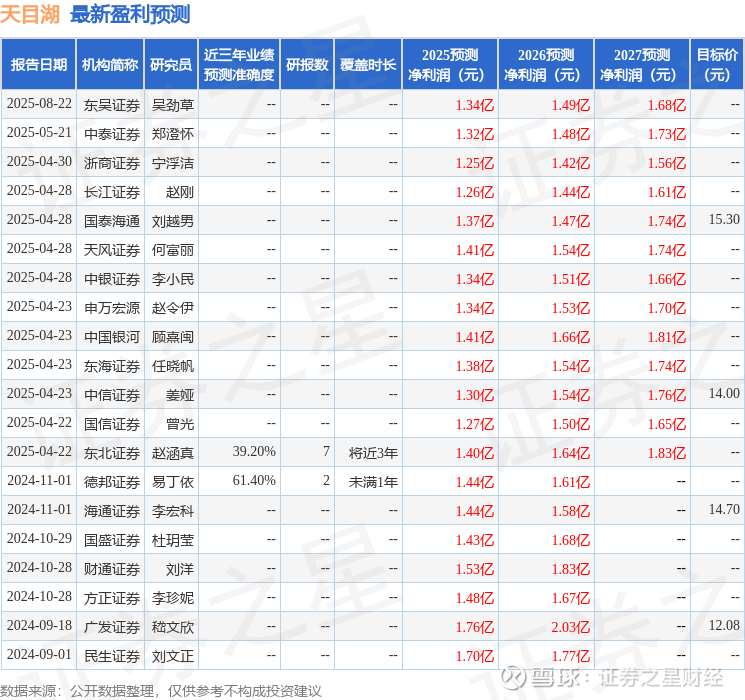Click analyst name 顾熹闽
The width and height of the screenshot is (745, 700).
click(172, 337)
